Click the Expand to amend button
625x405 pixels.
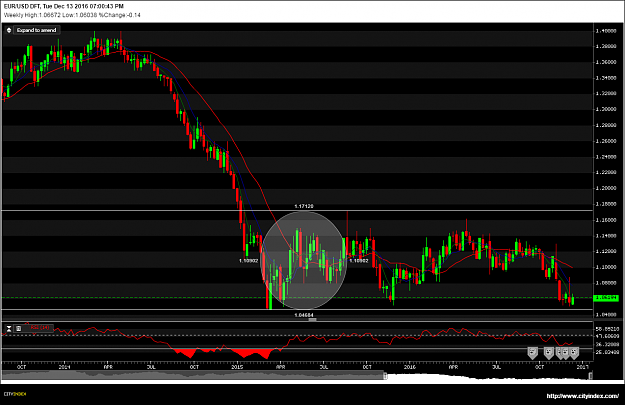click(36, 30)
